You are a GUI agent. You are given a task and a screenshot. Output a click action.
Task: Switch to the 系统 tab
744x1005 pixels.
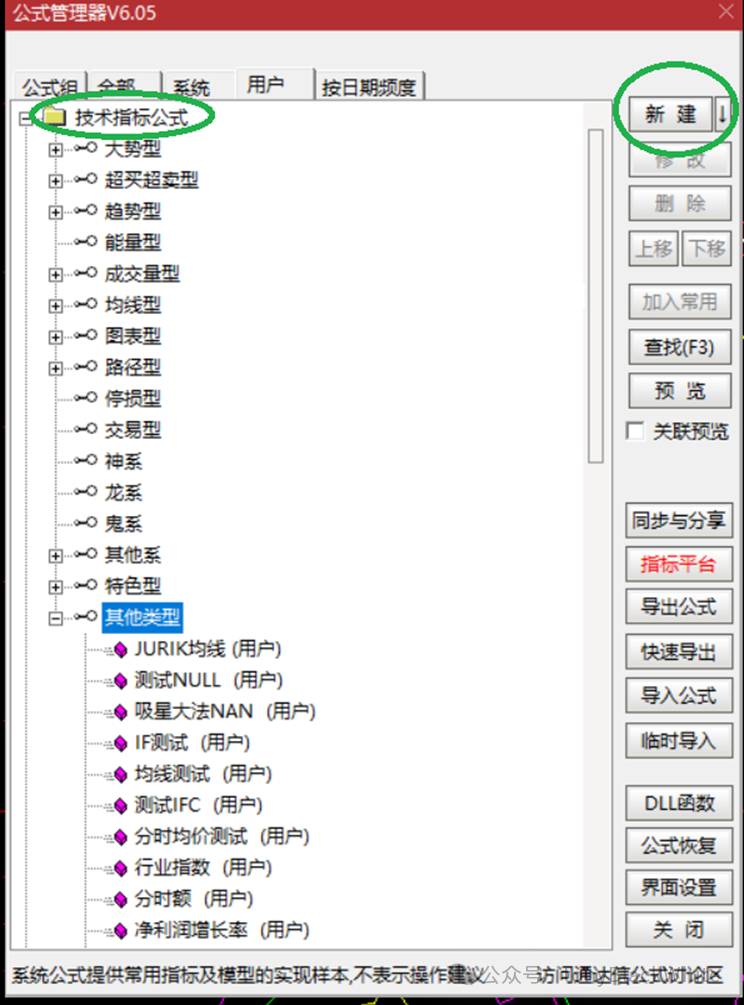(199, 86)
